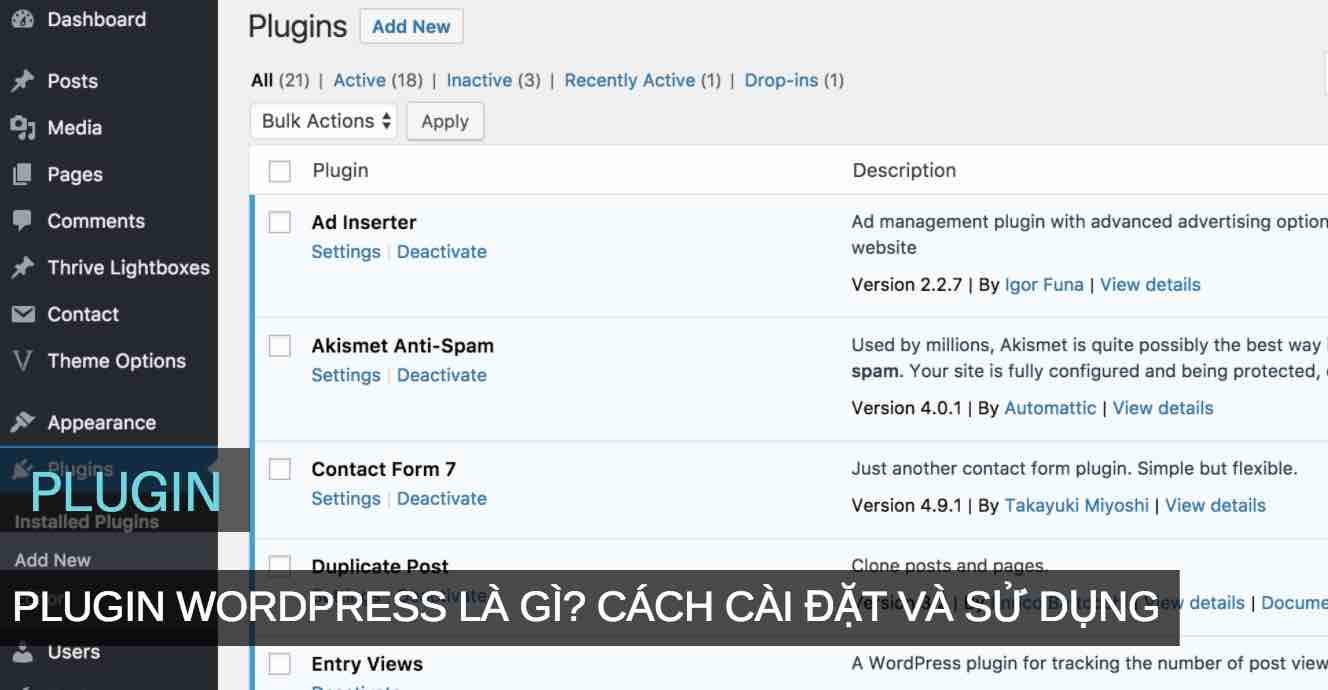1328x690 pixels.
Task: Filter plugins by Active
Action: [360, 80]
